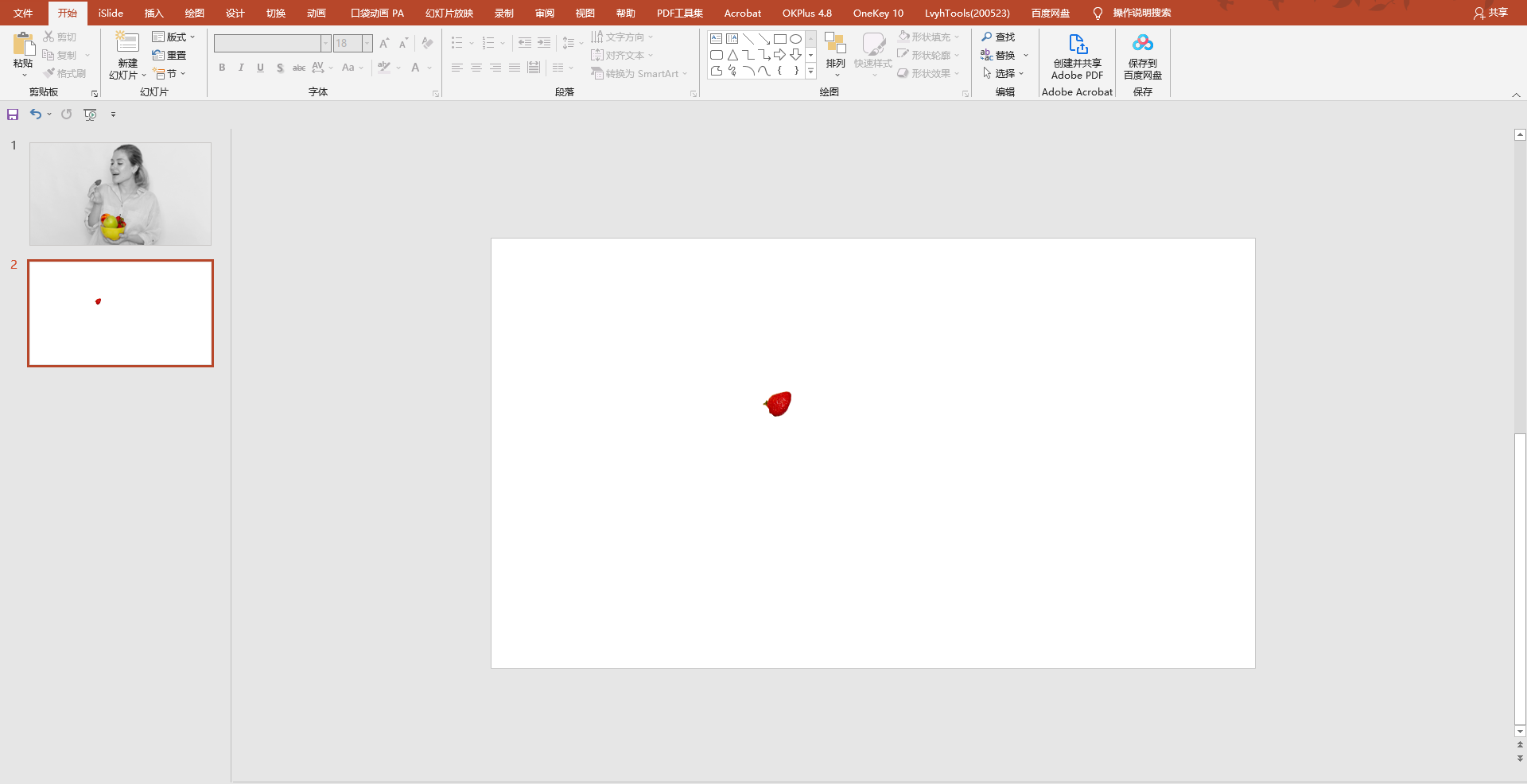Click the Next Slide double-arrow button
The width and height of the screenshot is (1527, 784).
tap(1520, 759)
